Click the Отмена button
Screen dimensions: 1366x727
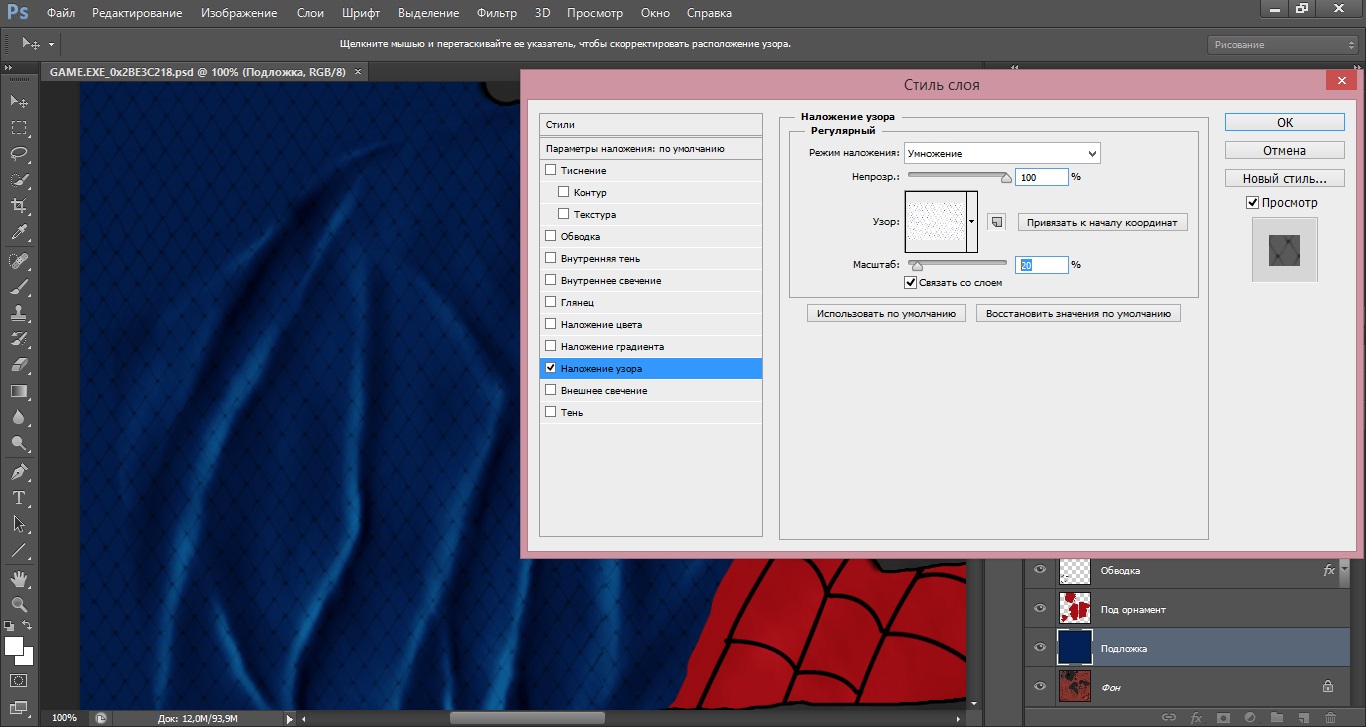click(1285, 150)
